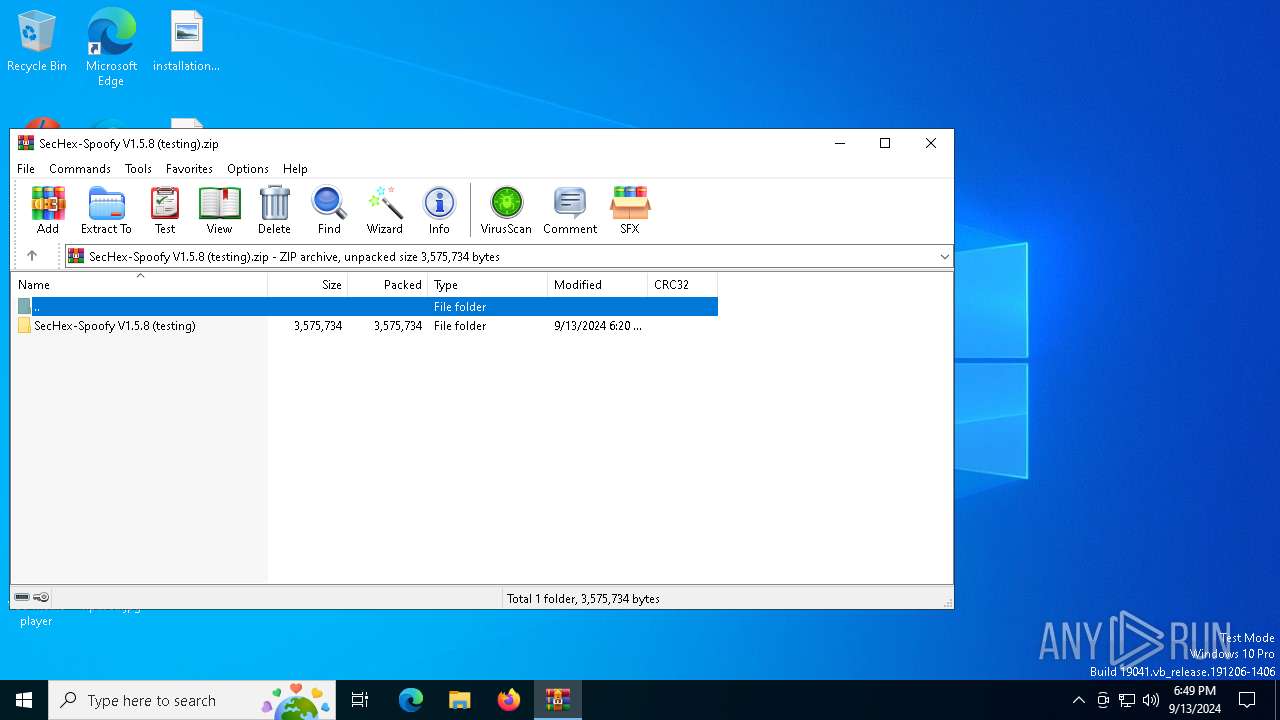The image size is (1280, 720).
Task: Open the notification center
Action: (1247, 700)
